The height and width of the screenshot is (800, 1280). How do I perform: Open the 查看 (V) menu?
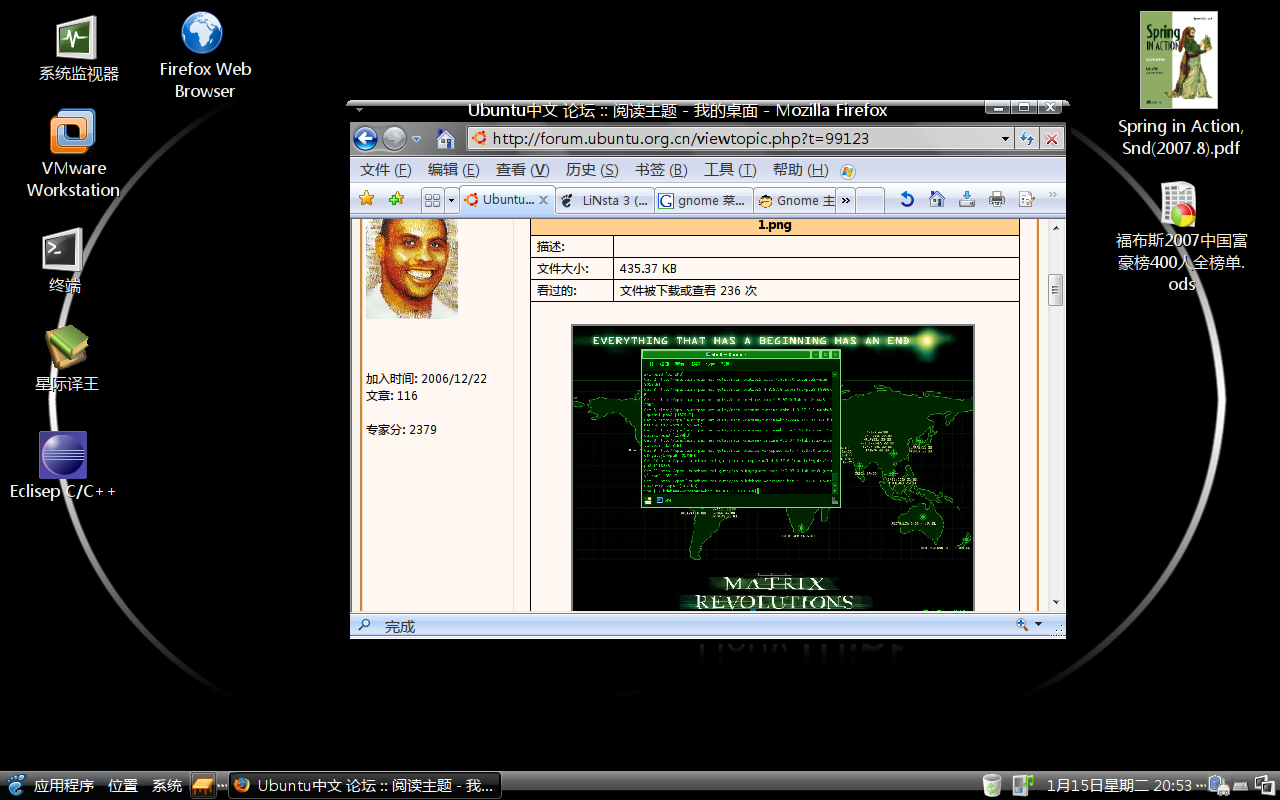[523, 170]
